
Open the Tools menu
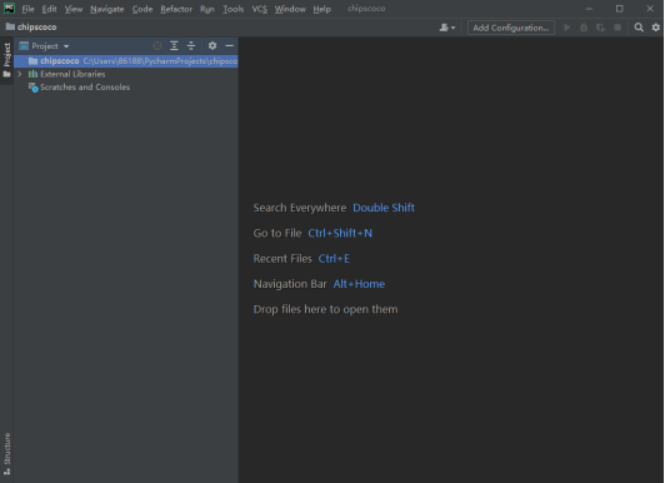pos(233,9)
